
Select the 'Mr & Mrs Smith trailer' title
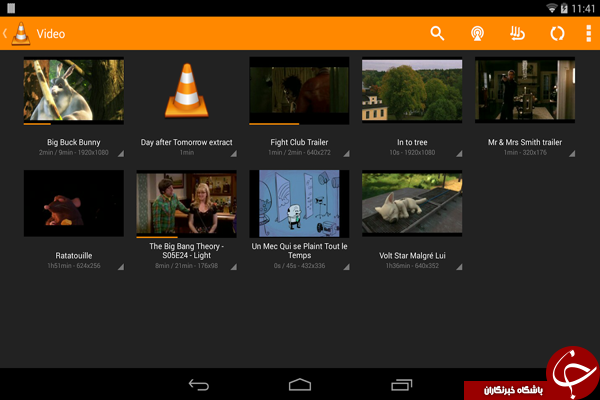point(525,142)
